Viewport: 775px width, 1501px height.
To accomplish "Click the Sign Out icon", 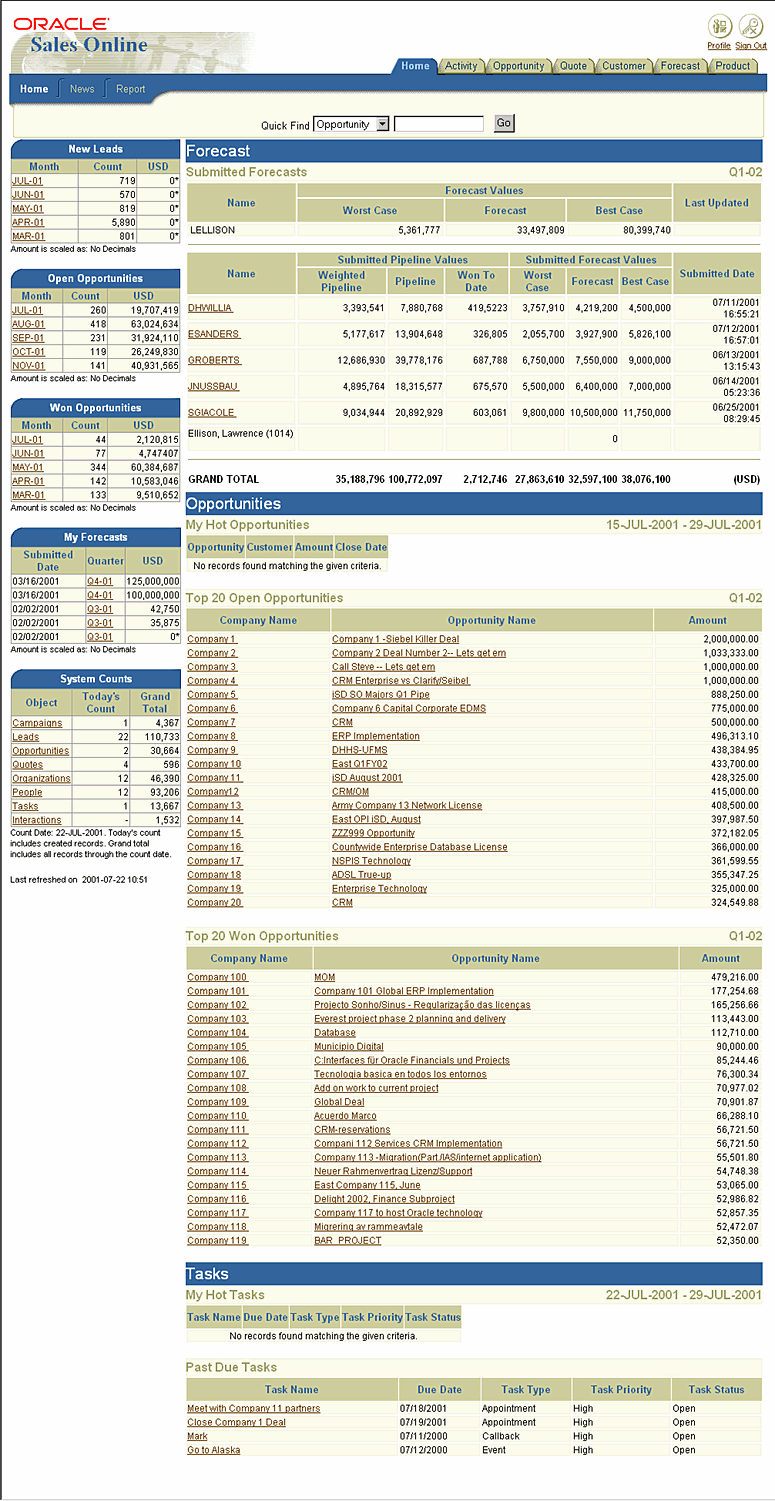I will point(751,27).
